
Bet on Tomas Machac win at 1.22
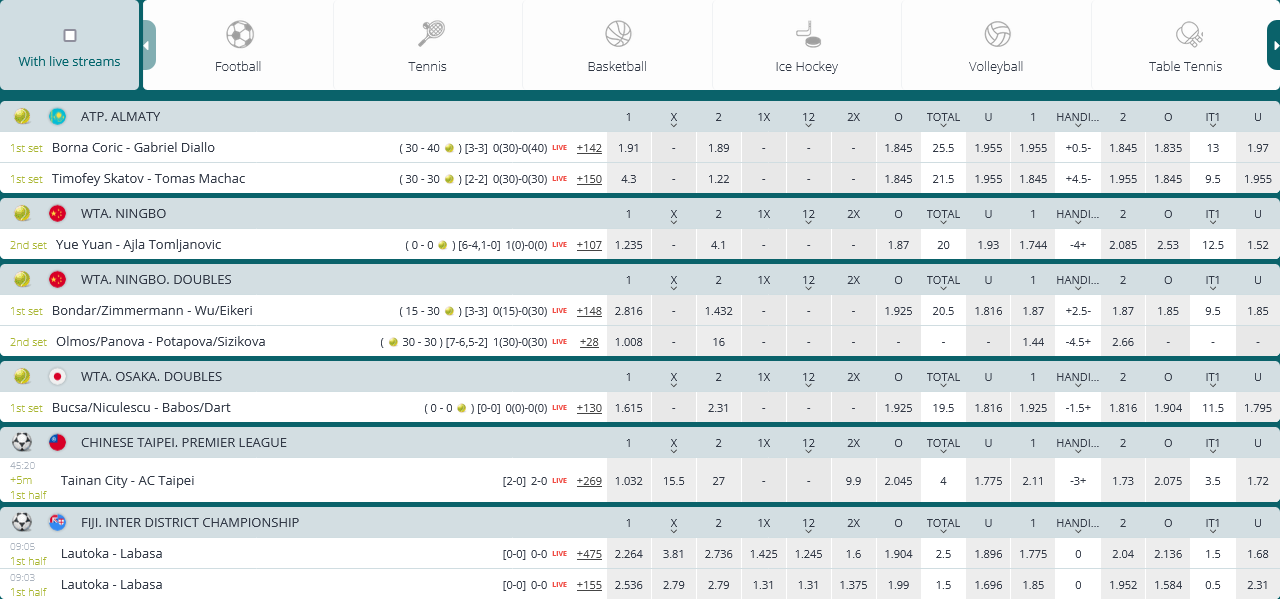pos(719,178)
